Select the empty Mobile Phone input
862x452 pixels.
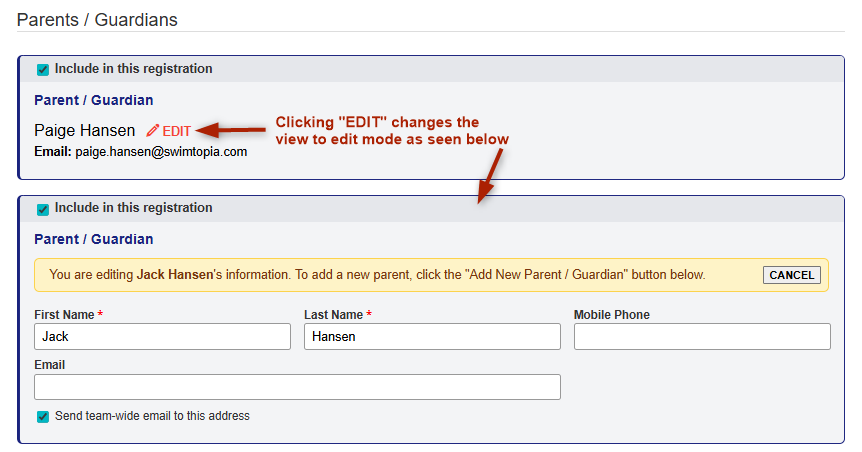702,337
